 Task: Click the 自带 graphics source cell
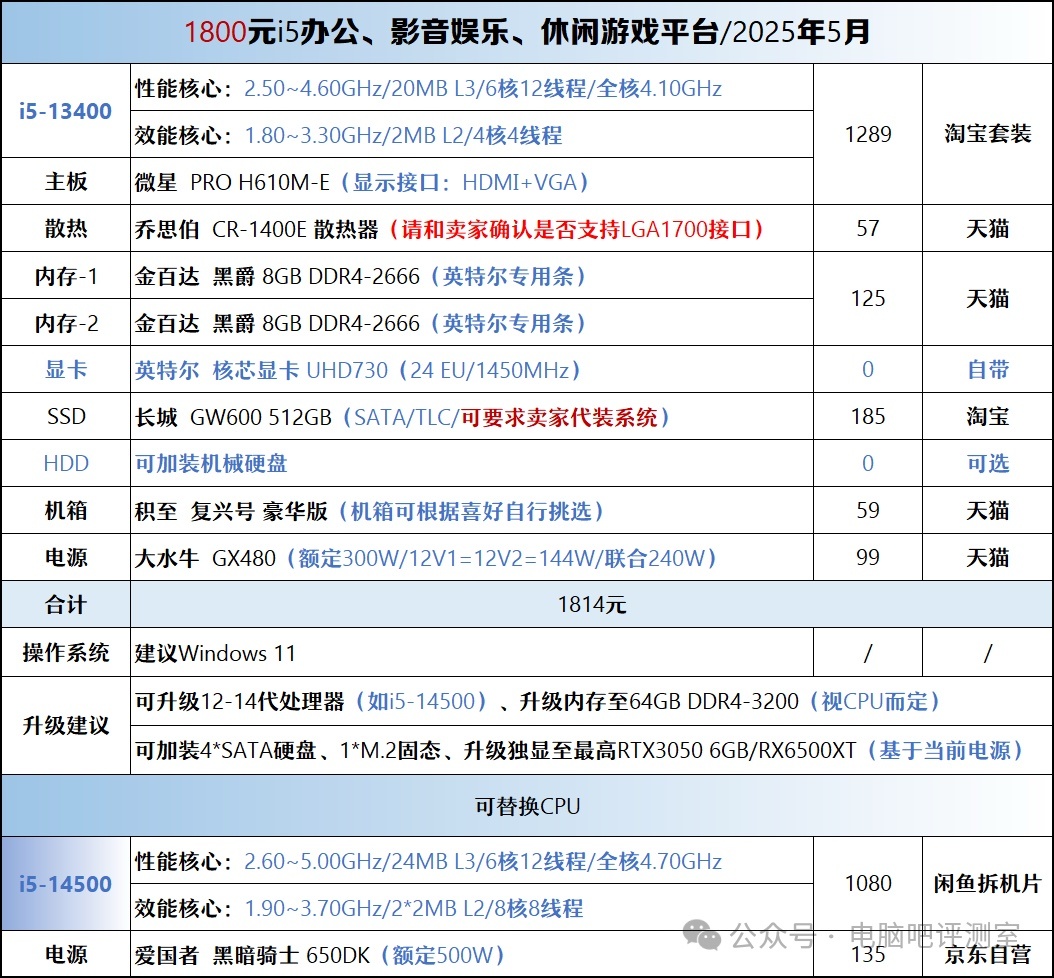tap(987, 370)
